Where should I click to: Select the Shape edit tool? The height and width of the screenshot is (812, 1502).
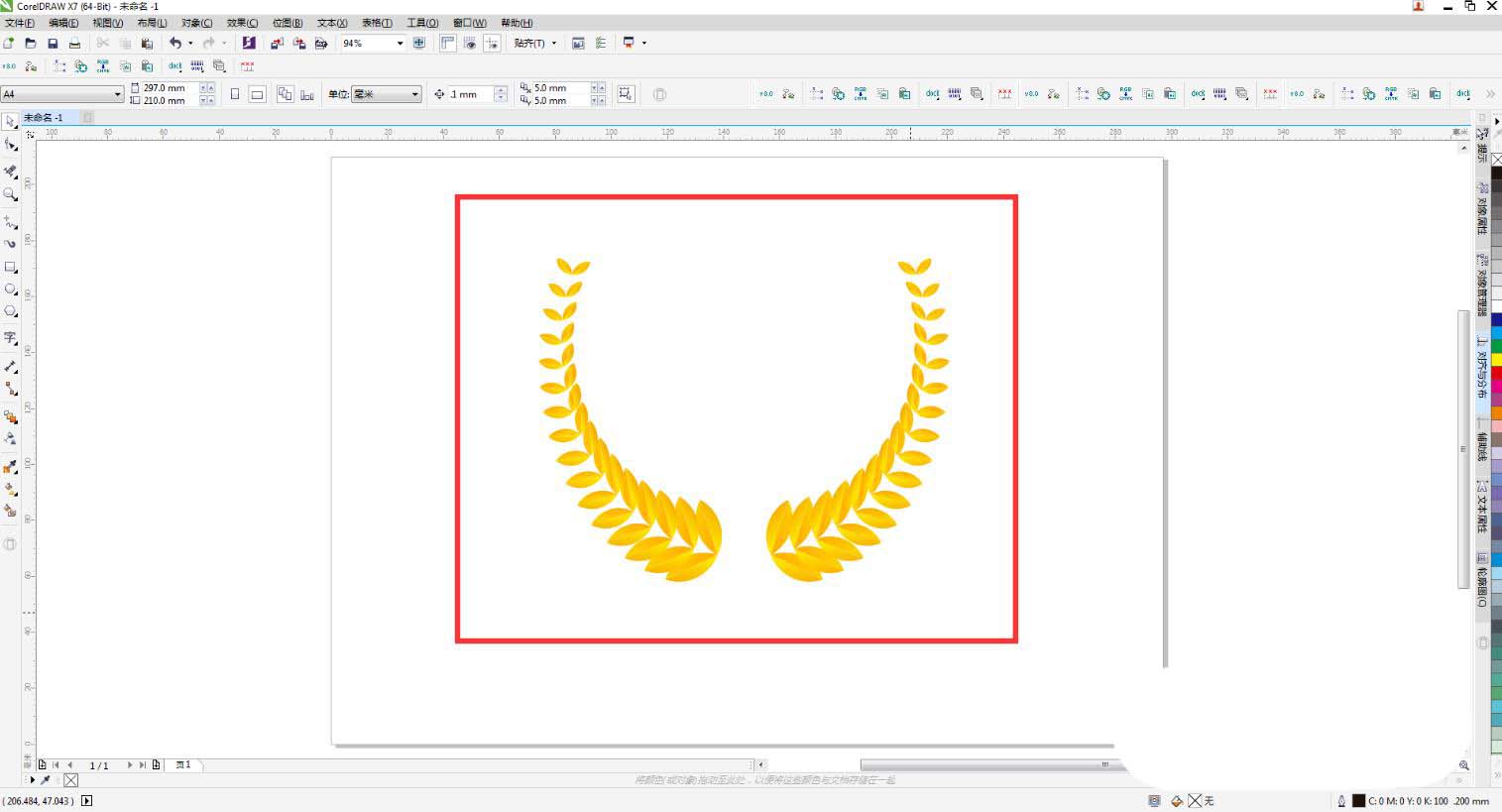(x=11, y=145)
